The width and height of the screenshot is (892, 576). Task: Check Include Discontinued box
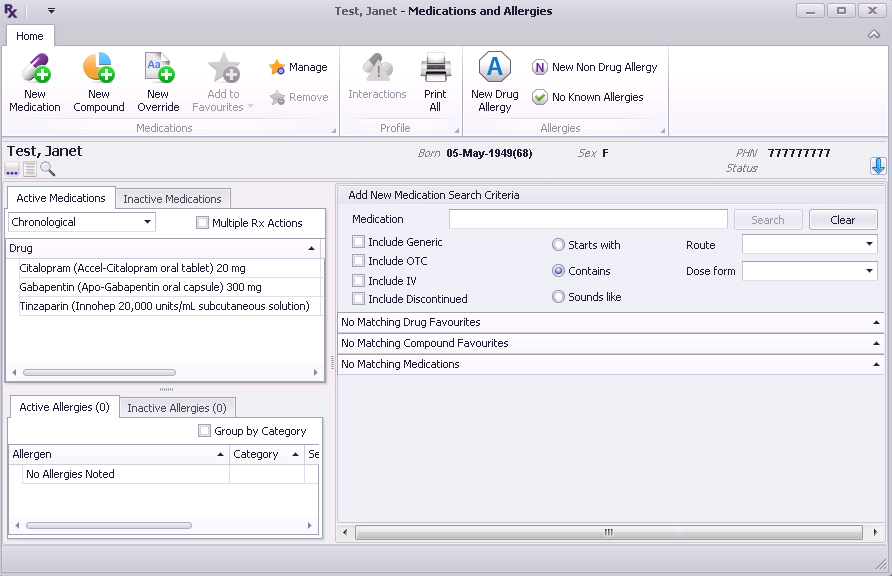358,299
